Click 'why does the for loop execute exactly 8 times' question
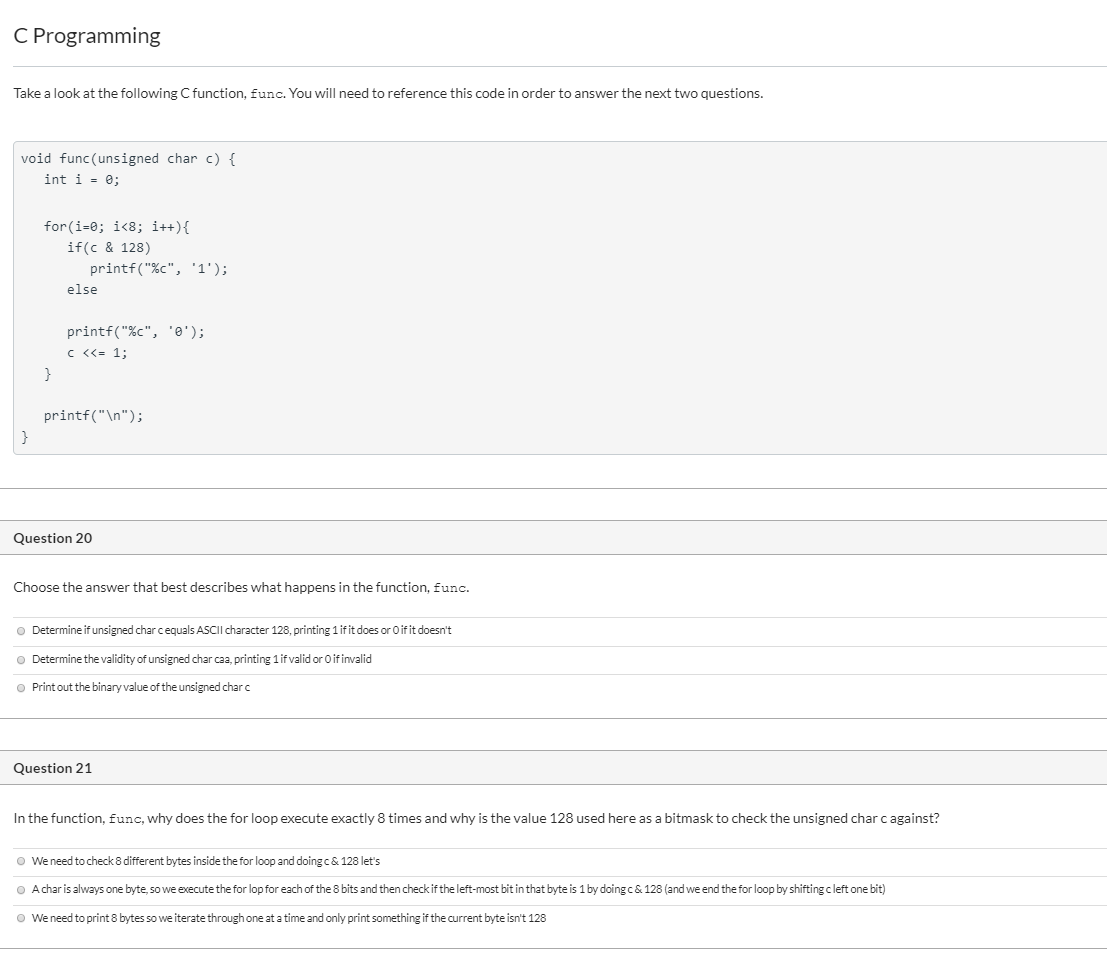1107x953 pixels. (477, 818)
